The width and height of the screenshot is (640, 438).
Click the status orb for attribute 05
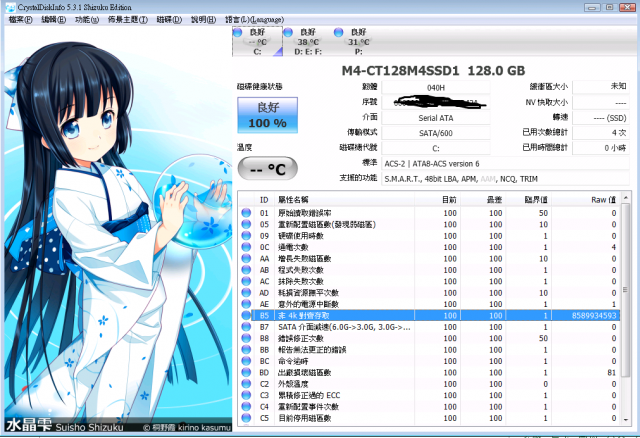click(x=246, y=225)
